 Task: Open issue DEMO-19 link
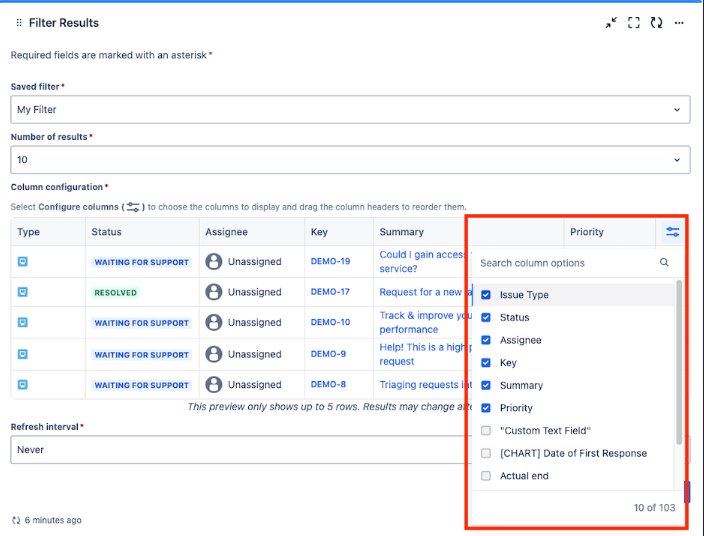click(x=330, y=261)
